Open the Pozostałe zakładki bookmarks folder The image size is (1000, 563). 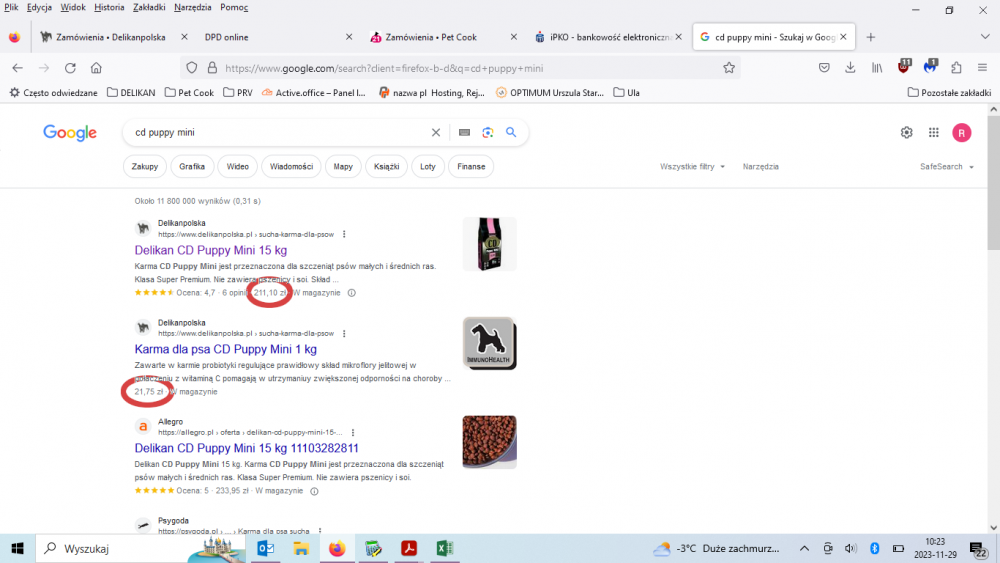949,93
